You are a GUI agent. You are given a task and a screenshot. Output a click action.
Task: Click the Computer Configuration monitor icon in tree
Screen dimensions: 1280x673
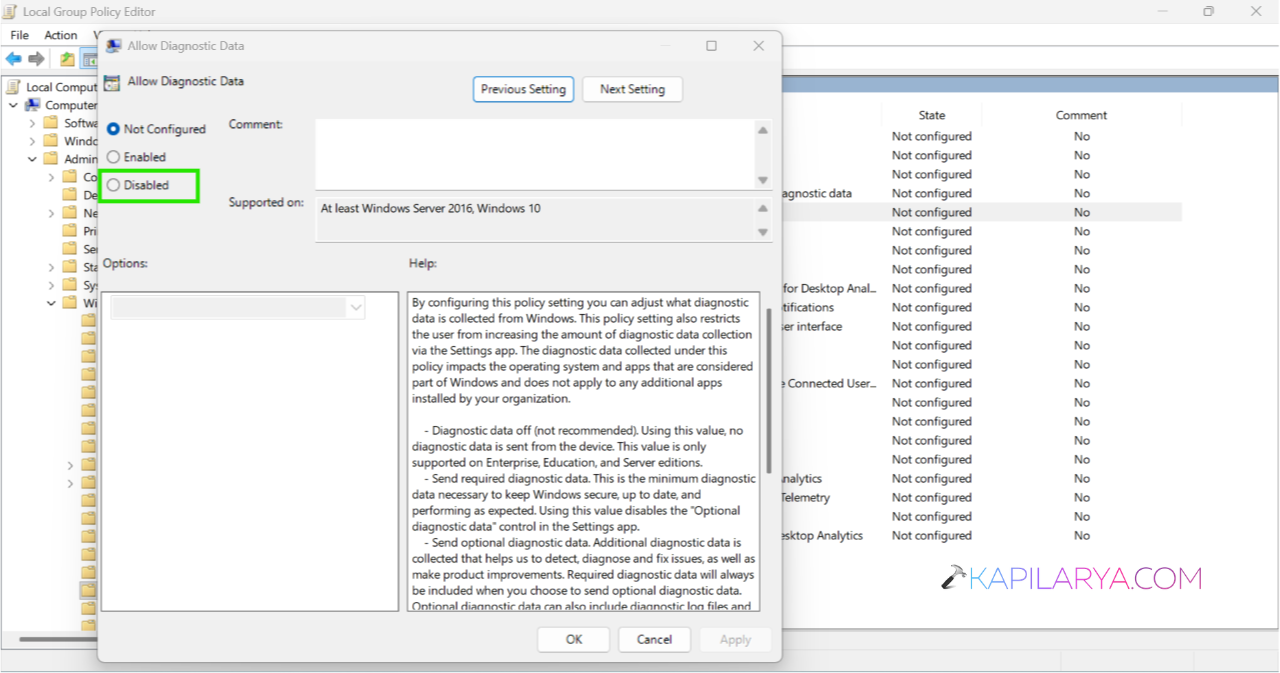point(33,105)
